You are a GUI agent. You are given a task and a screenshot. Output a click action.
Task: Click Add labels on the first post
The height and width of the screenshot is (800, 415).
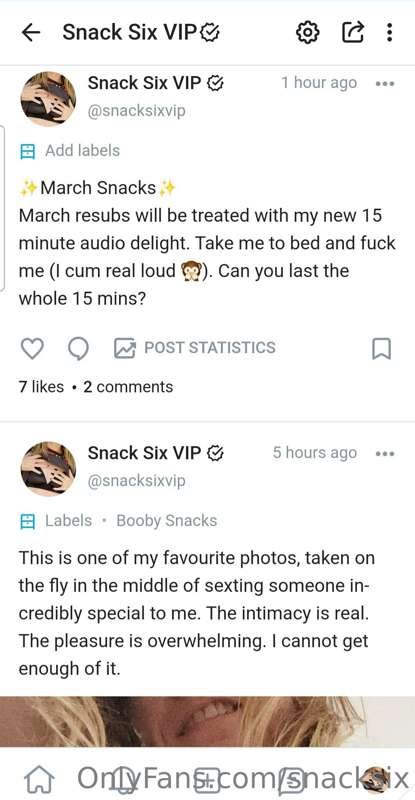[x=70, y=151]
